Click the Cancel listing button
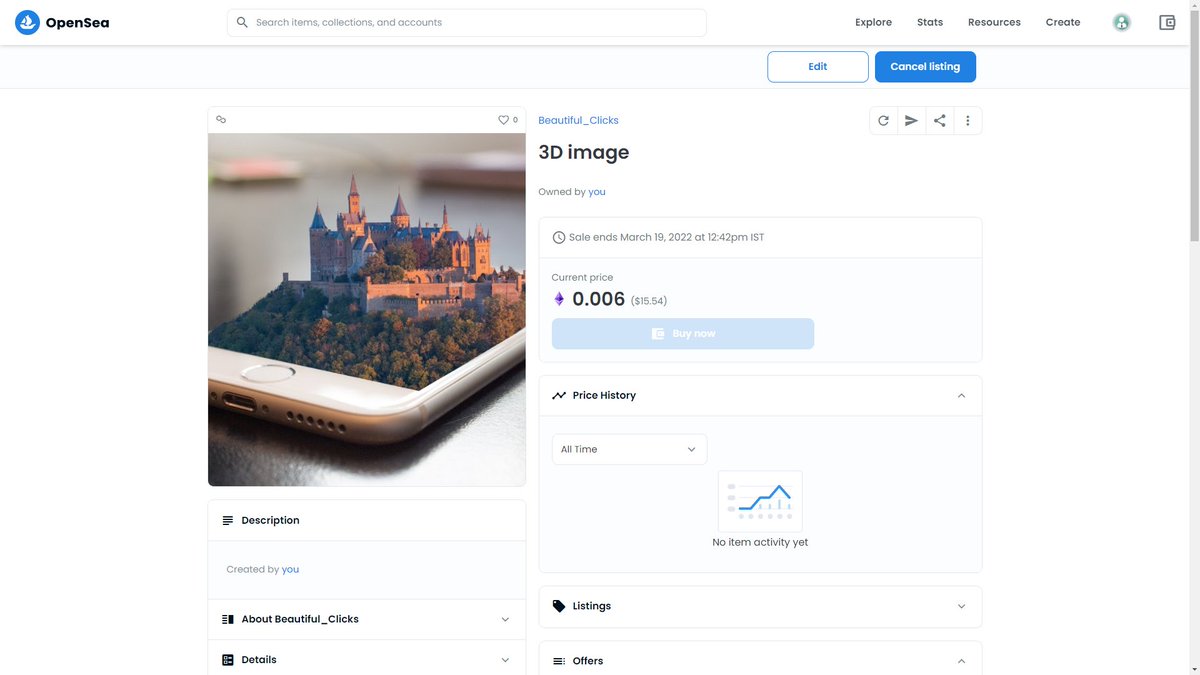This screenshot has height=675, width=1200. coord(925,67)
